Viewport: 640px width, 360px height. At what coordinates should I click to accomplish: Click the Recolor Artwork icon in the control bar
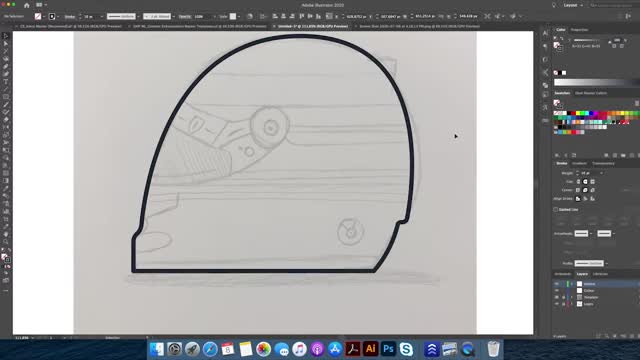pyautogui.click(x=250, y=16)
